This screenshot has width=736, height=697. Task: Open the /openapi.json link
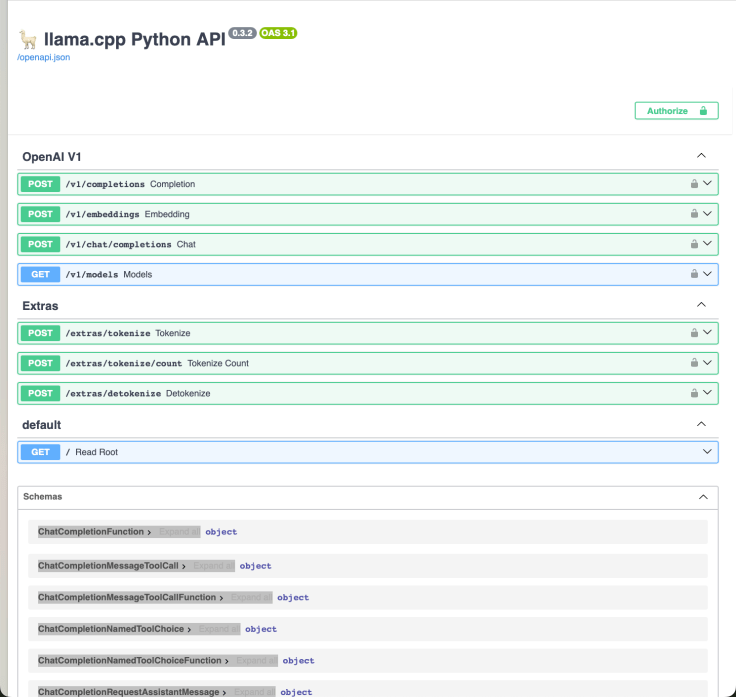click(x=44, y=57)
